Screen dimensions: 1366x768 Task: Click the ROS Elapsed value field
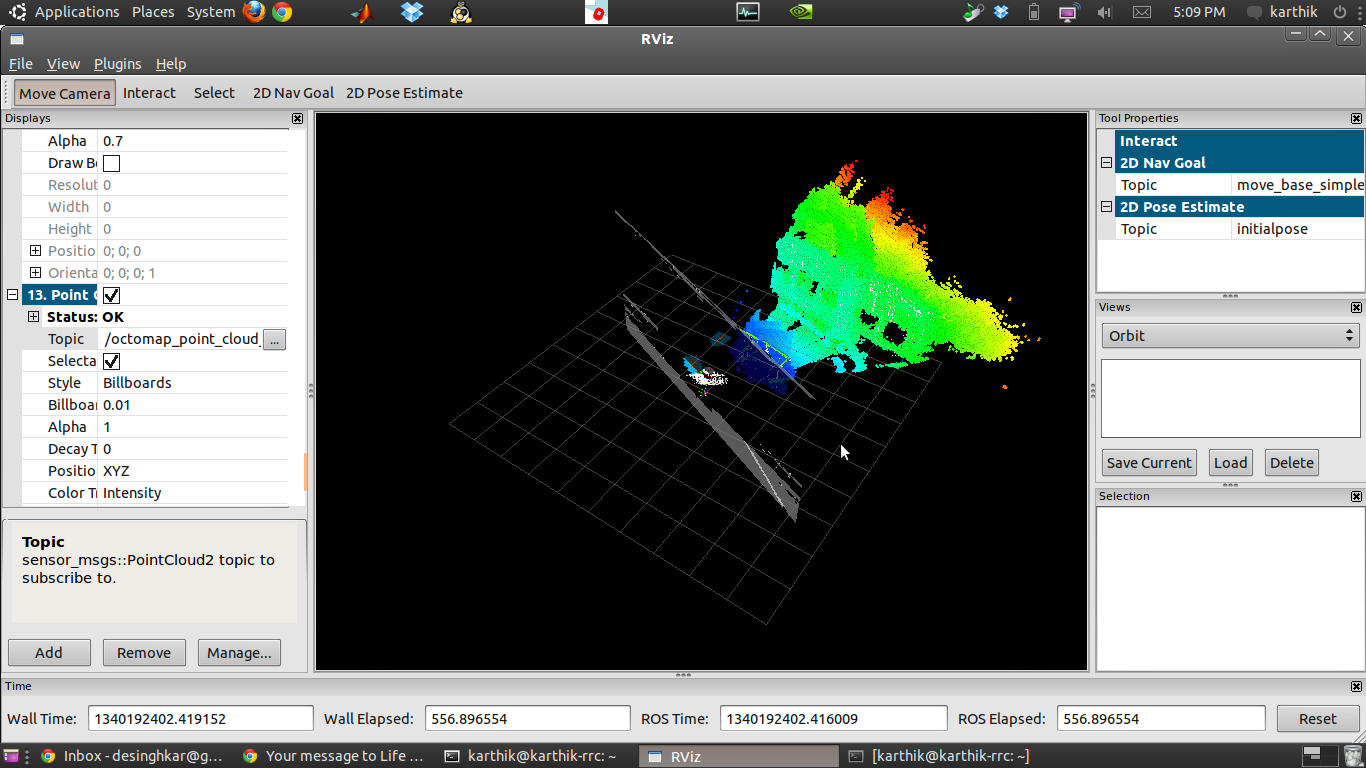pos(1161,719)
